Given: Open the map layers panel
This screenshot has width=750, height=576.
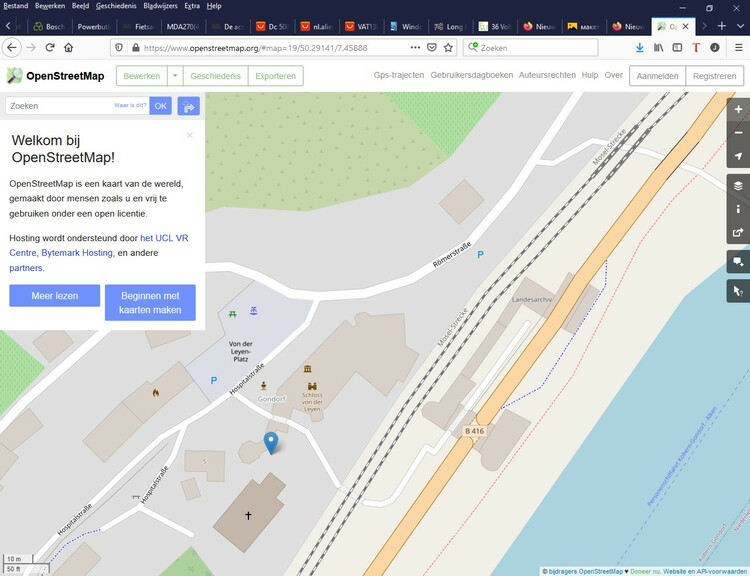Looking at the screenshot, I should coord(738,186).
